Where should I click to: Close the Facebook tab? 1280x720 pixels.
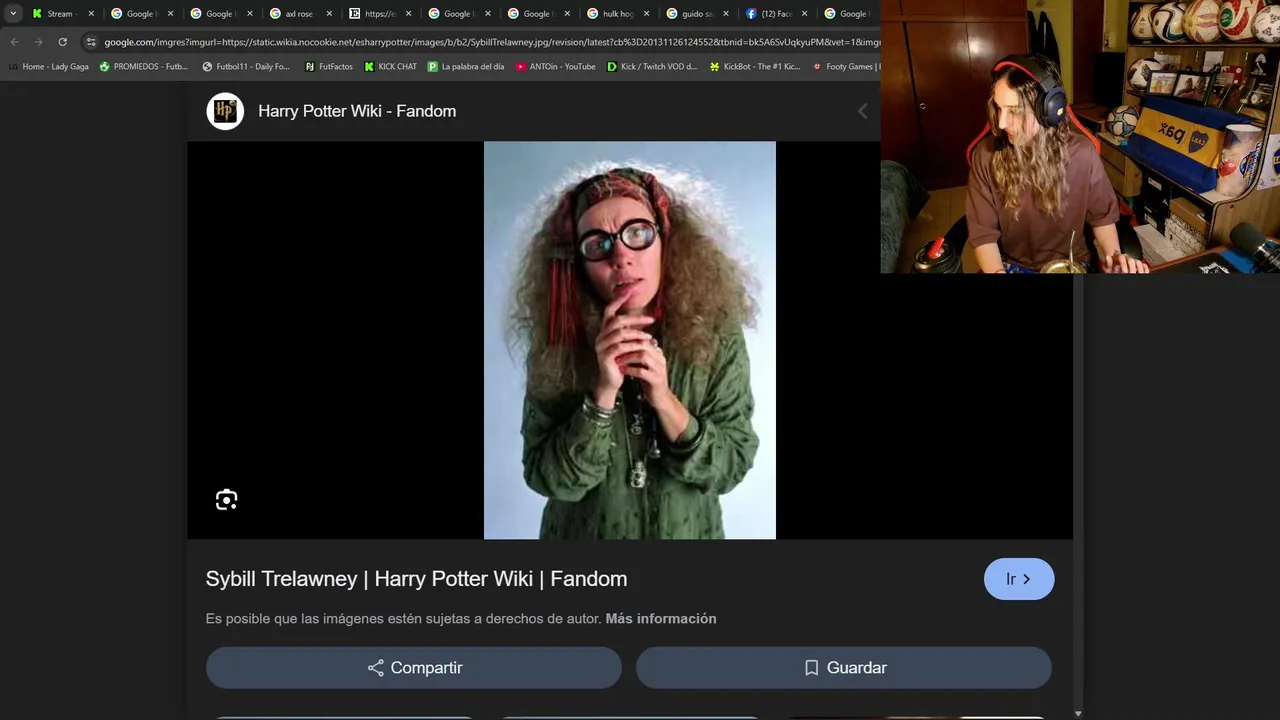804,14
